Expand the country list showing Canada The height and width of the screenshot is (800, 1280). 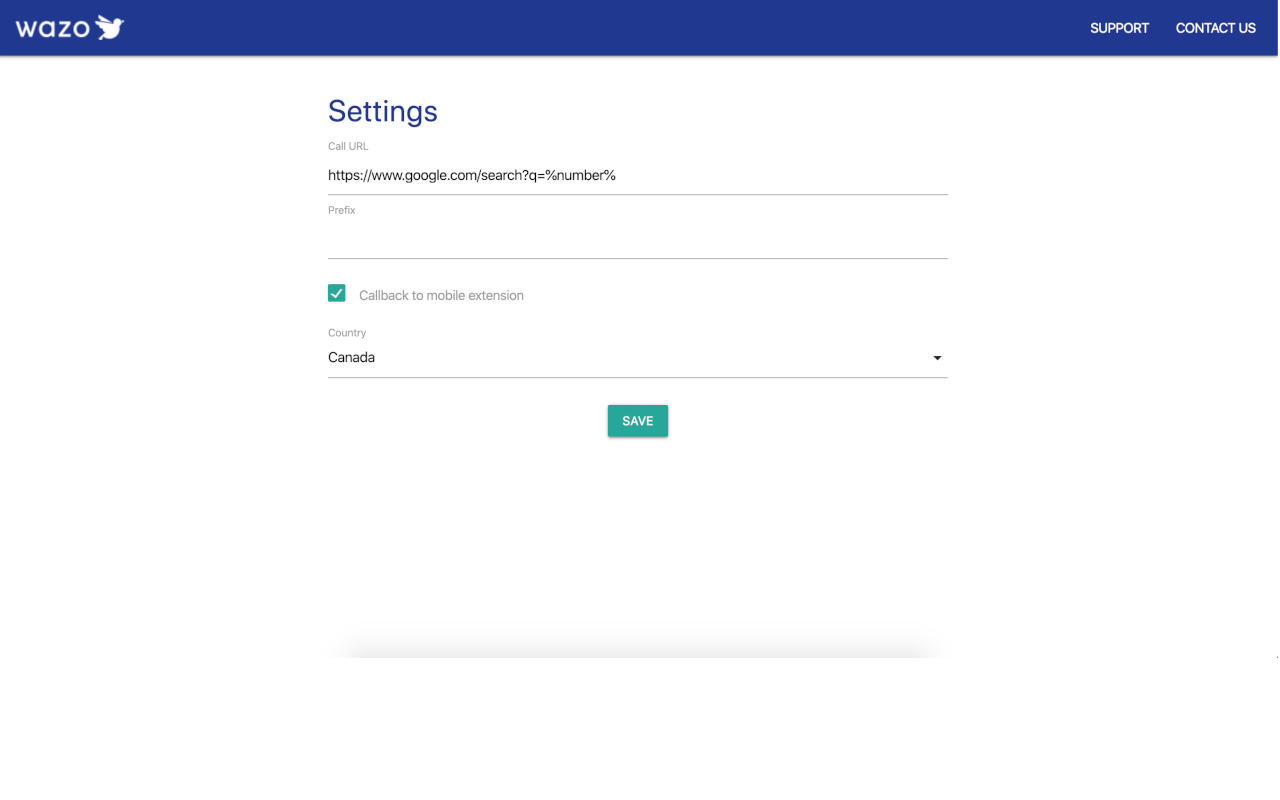[x=637, y=357]
